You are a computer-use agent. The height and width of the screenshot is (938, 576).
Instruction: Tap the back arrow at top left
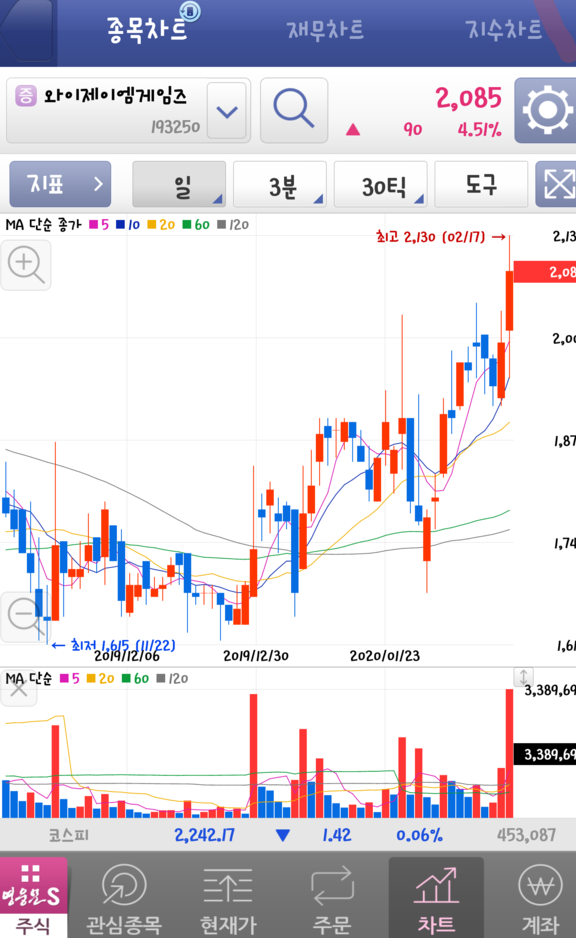click(x=27, y=31)
